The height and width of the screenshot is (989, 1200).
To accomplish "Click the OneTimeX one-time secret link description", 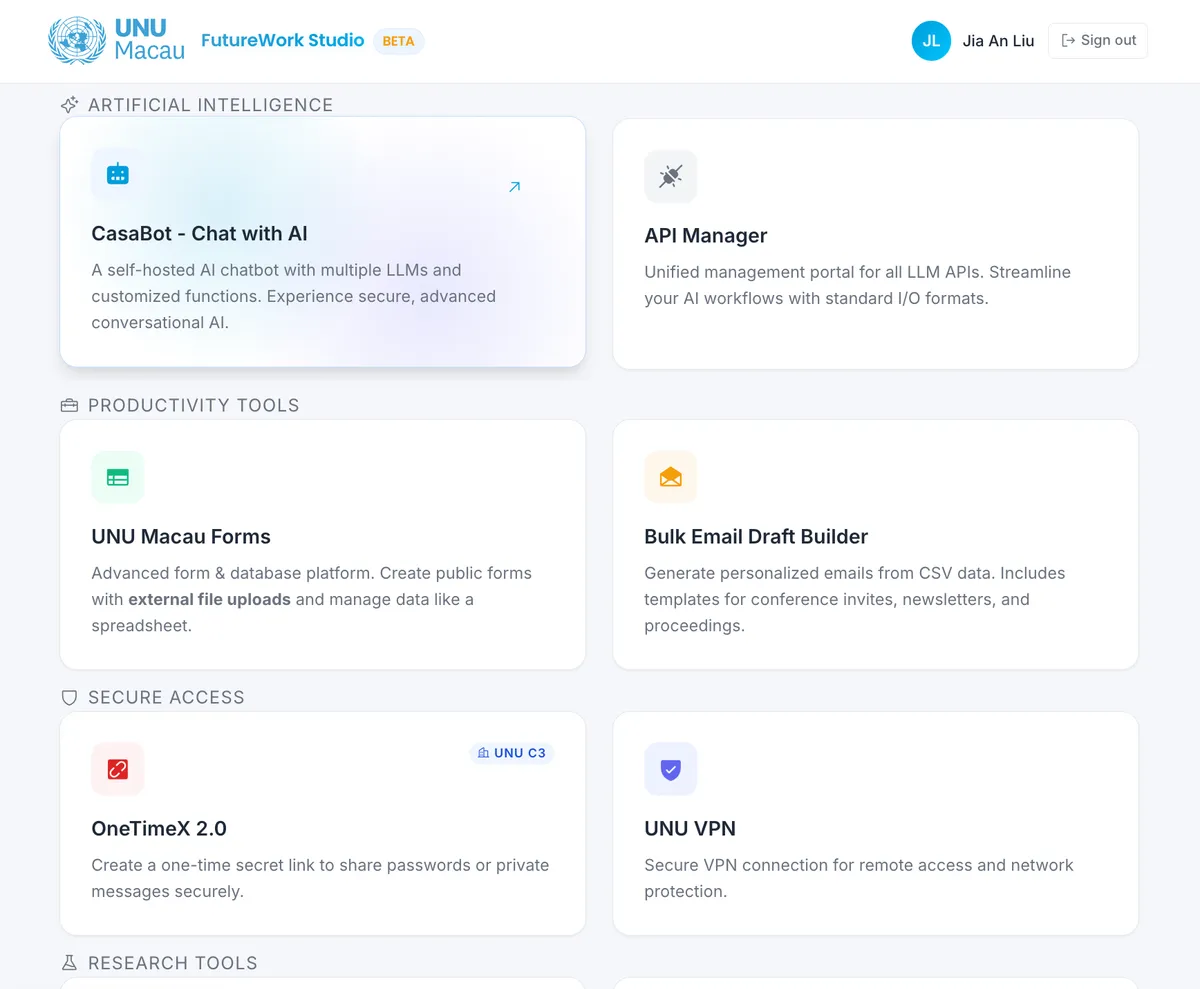I will [x=320, y=878].
